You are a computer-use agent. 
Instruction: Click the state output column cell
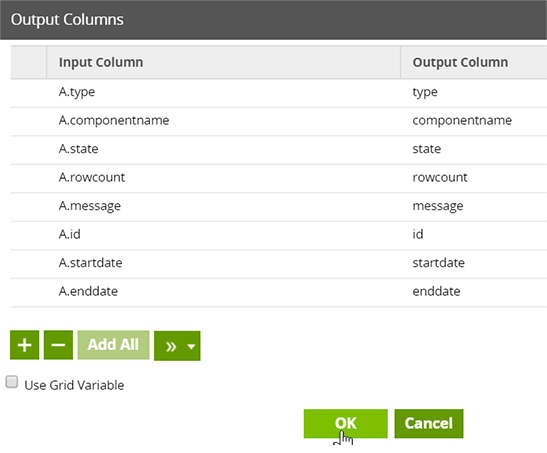pyautogui.click(x=474, y=150)
